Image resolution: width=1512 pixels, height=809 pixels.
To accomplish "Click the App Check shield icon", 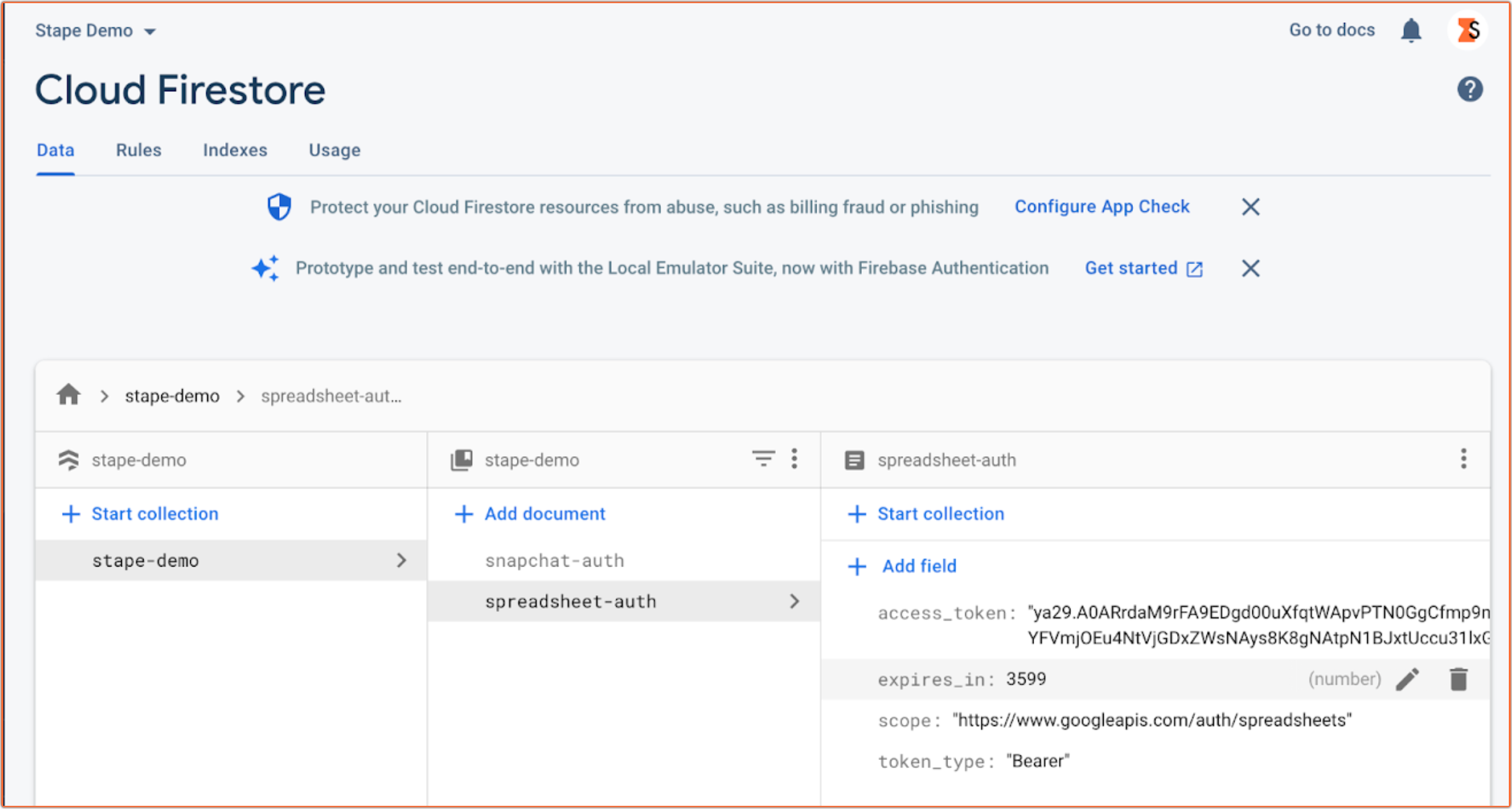I will tap(279, 207).
